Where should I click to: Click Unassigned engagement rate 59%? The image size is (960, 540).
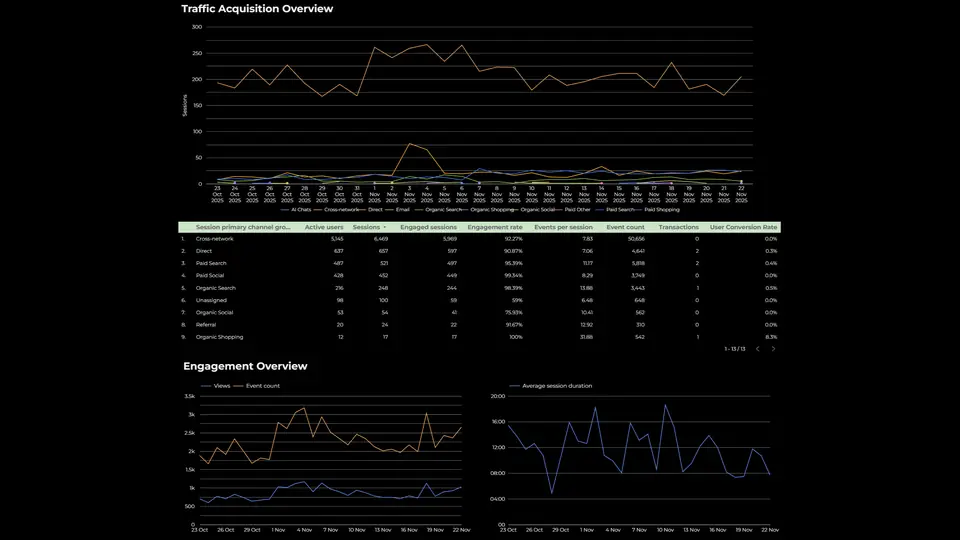517,300
